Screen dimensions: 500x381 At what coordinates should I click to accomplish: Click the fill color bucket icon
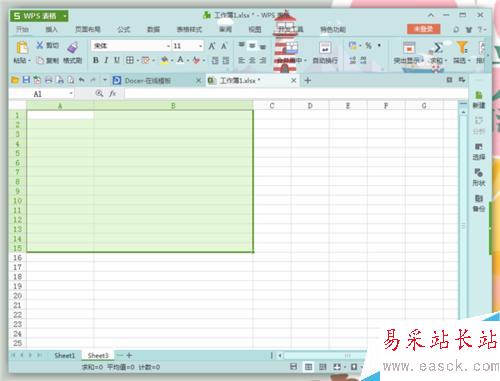[x=164, y=60]
